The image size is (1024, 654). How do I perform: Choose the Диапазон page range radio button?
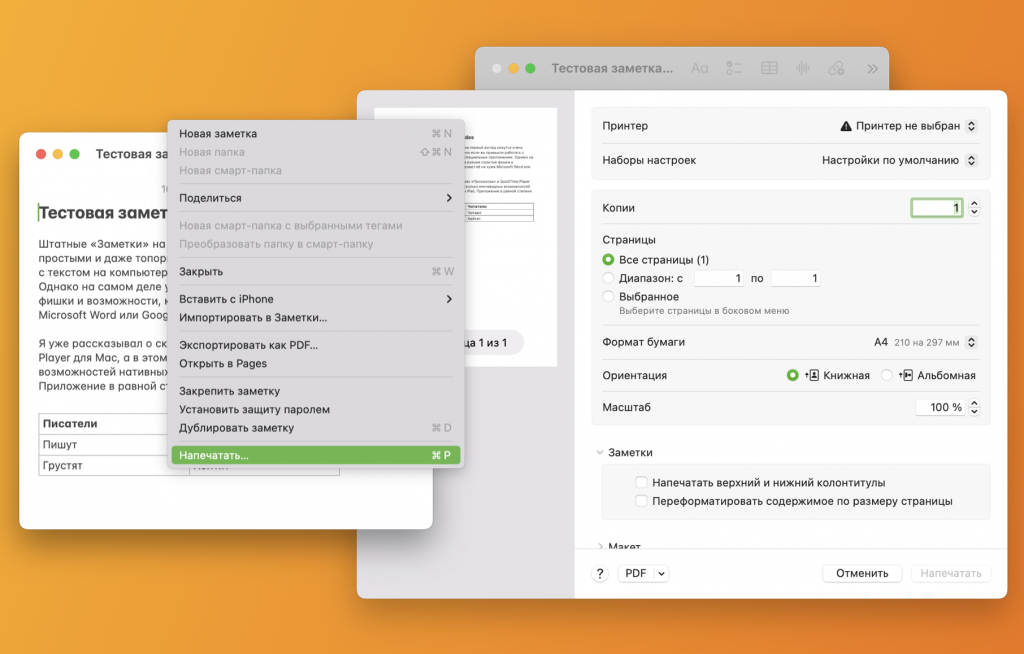tap(609, 279)
